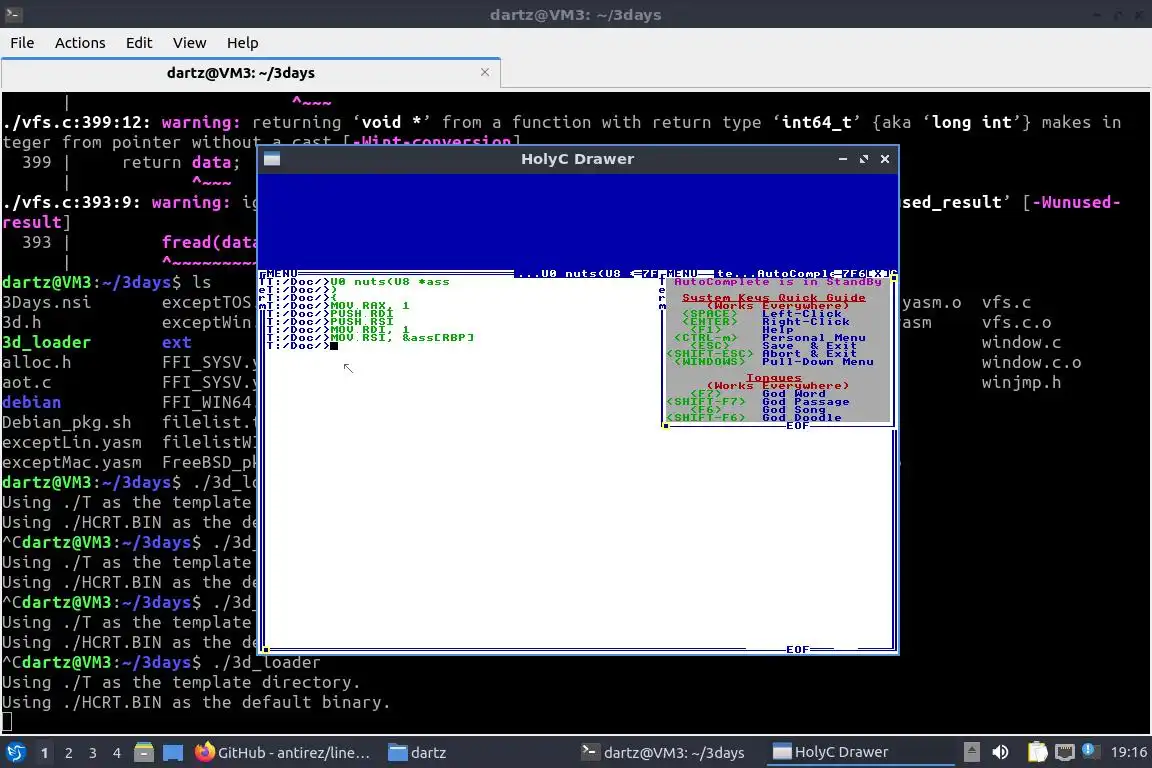1152x768 pixels.
Task: Click the Save & Exit link
Action: (809, 345)
